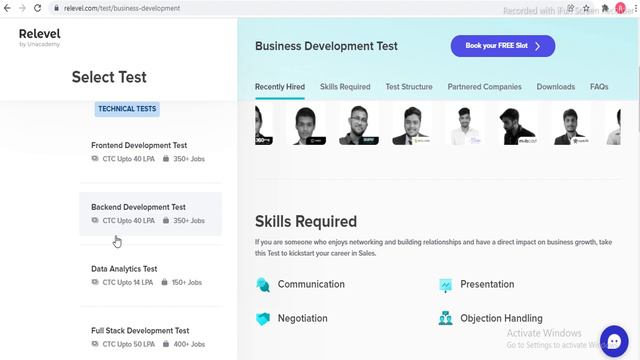This screenshot has width=640, height=360.
Task: Open the Recently Hired tab
Action: (280, 87)
